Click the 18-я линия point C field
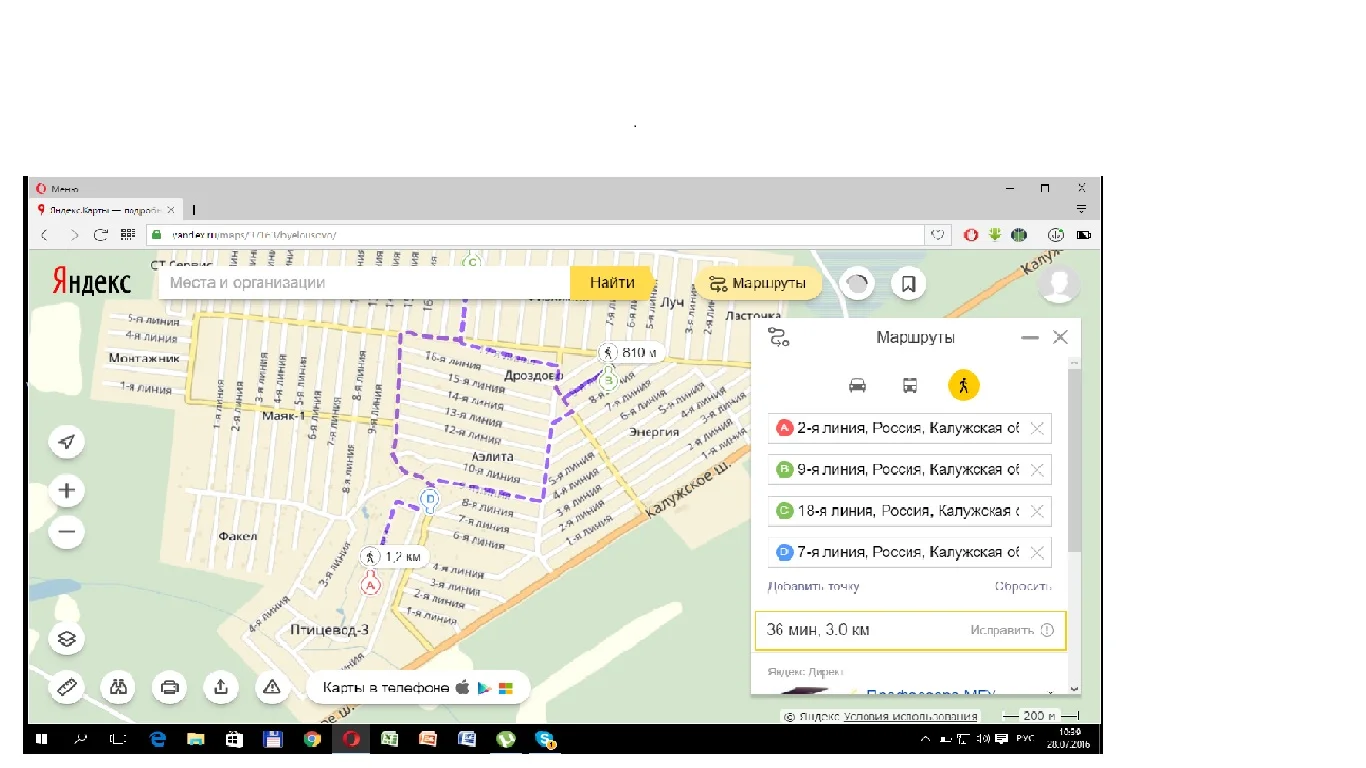This screenshot has height=768, width=1366. 909,511
